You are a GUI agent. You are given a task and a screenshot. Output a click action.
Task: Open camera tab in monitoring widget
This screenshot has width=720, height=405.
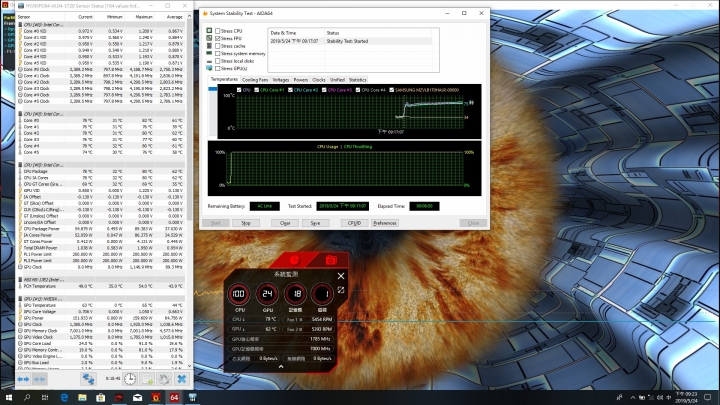(331, 260)
